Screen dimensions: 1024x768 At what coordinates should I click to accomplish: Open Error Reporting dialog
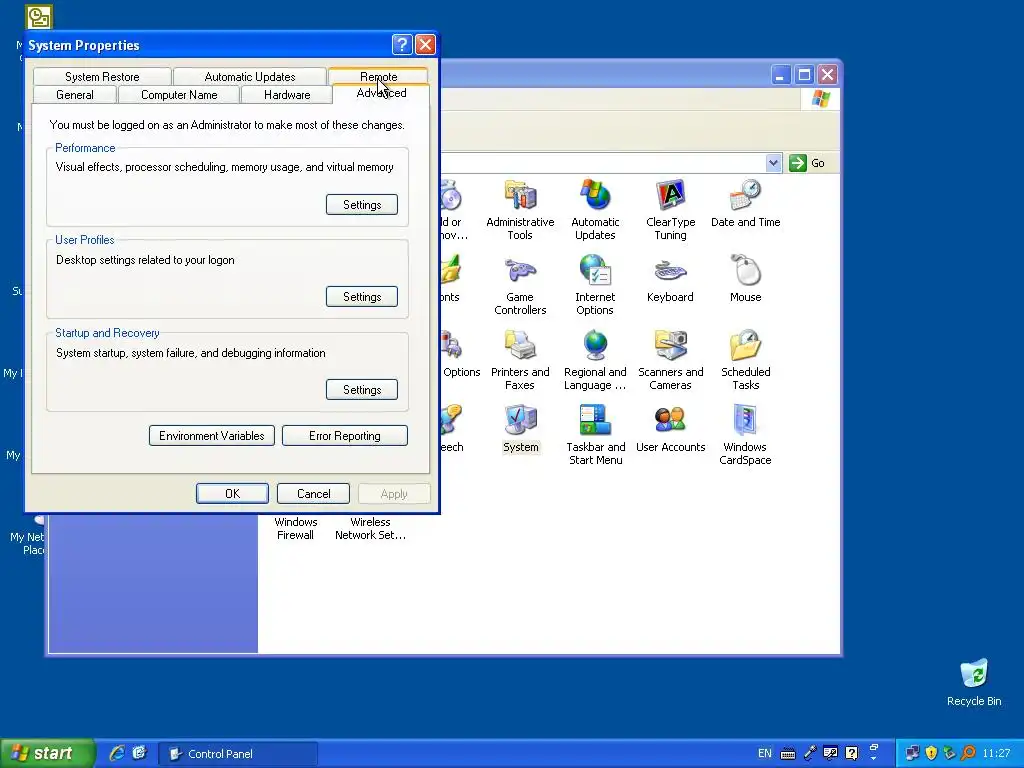345,436
